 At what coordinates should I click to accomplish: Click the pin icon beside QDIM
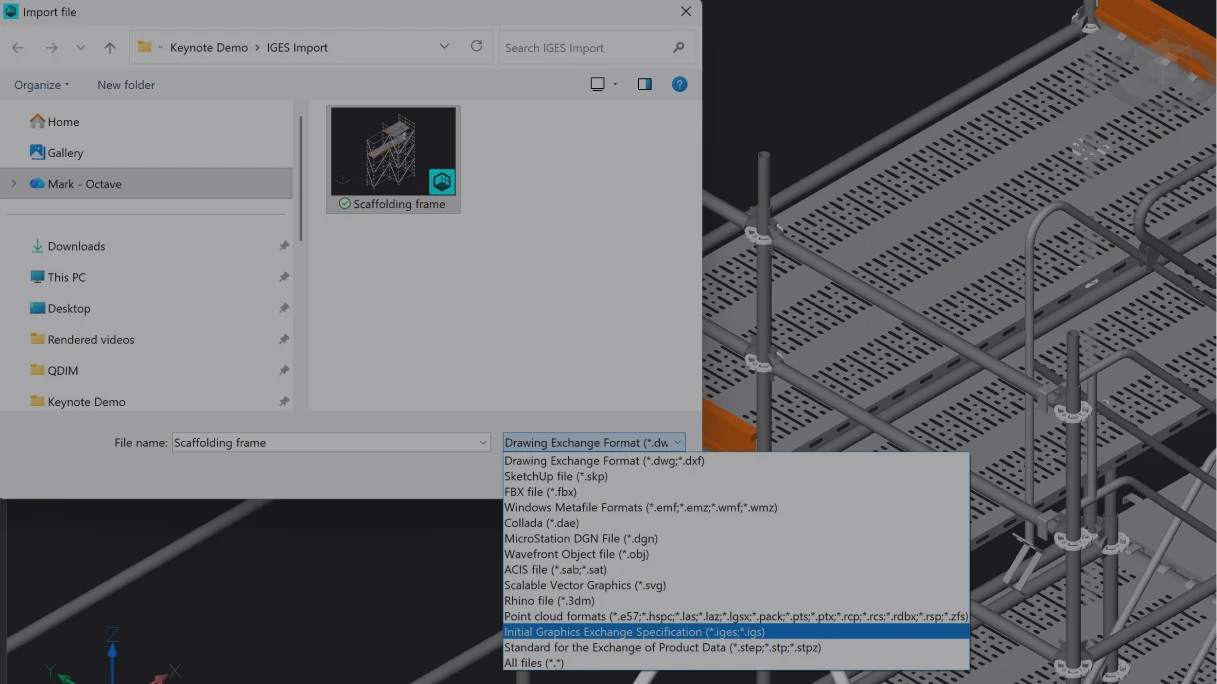pyautogui.click(x=284, y=370)
